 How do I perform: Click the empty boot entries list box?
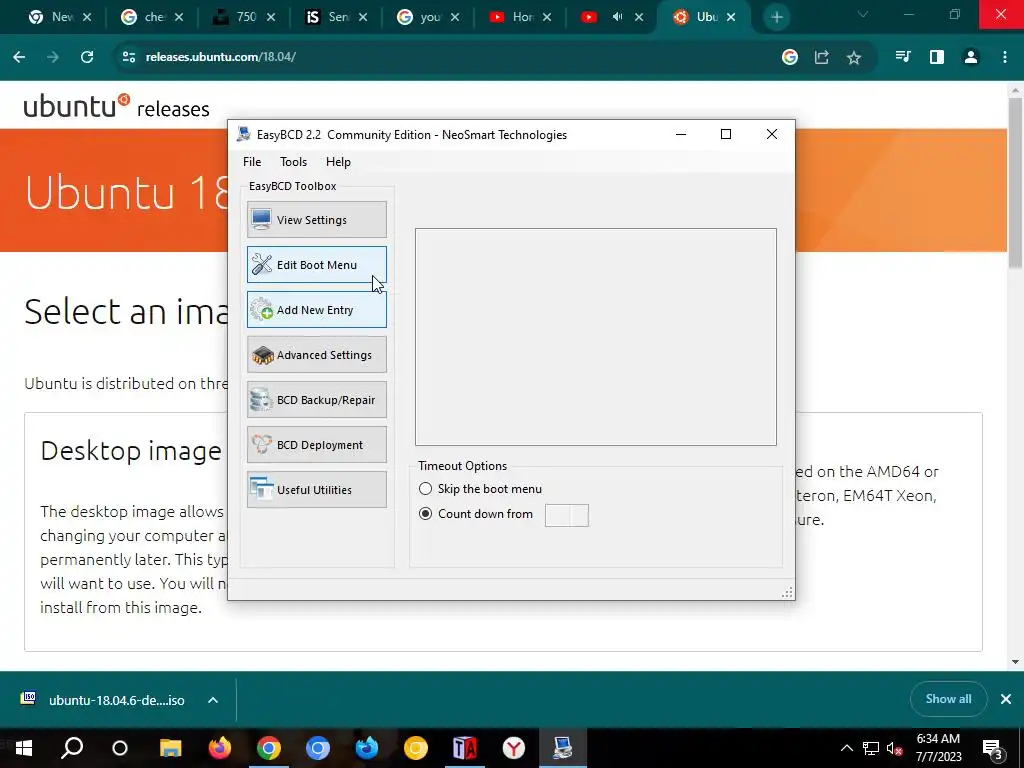[596, 337]
